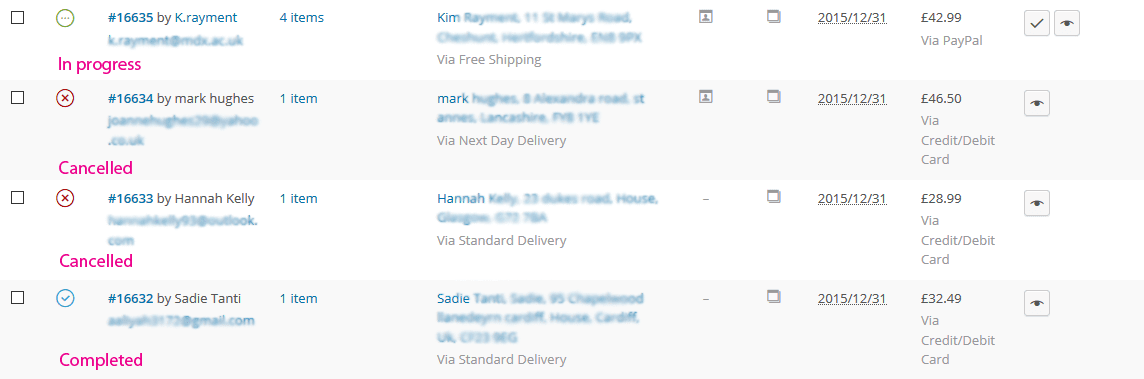This screenshot has width=1144, height=379.
Task: Click order notes icon for order #16634
Action: pos(774,96)
